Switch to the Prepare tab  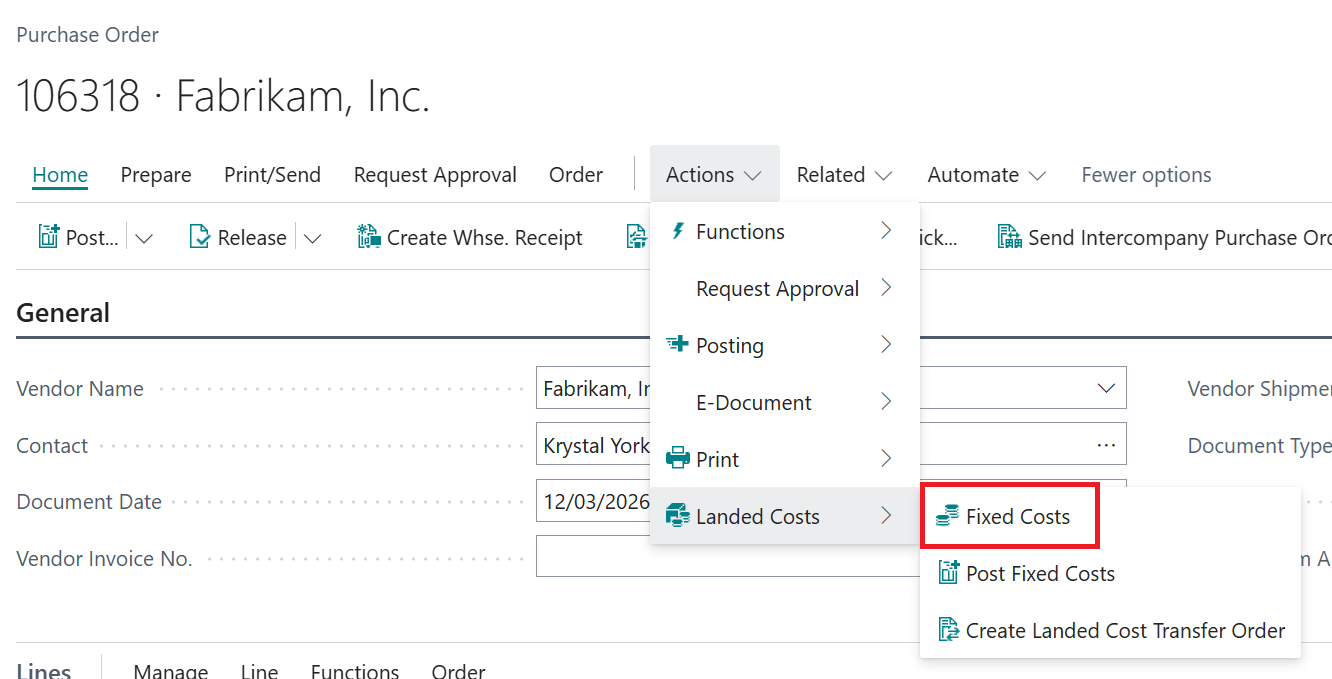156,175
